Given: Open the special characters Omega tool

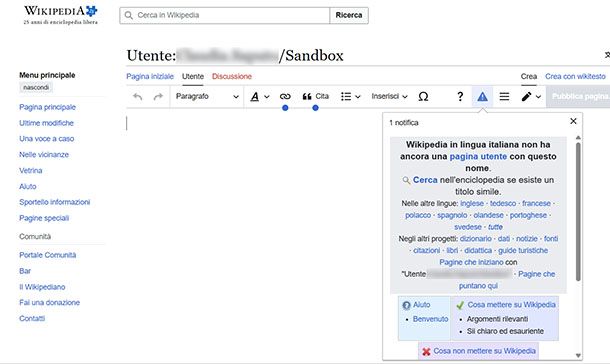Looking at the screenshot, I should (x=423, y=96).
